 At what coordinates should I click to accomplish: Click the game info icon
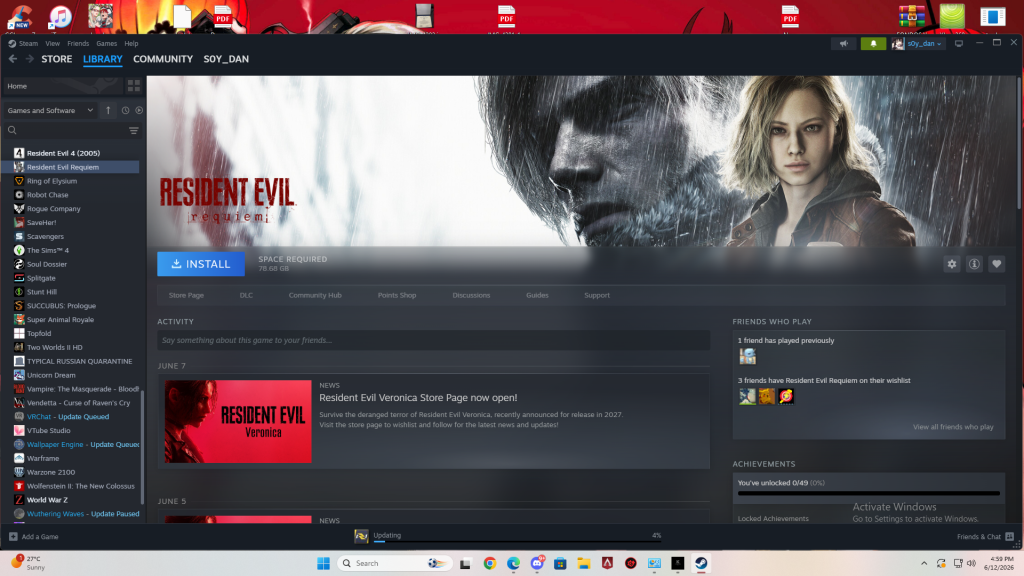974,264
